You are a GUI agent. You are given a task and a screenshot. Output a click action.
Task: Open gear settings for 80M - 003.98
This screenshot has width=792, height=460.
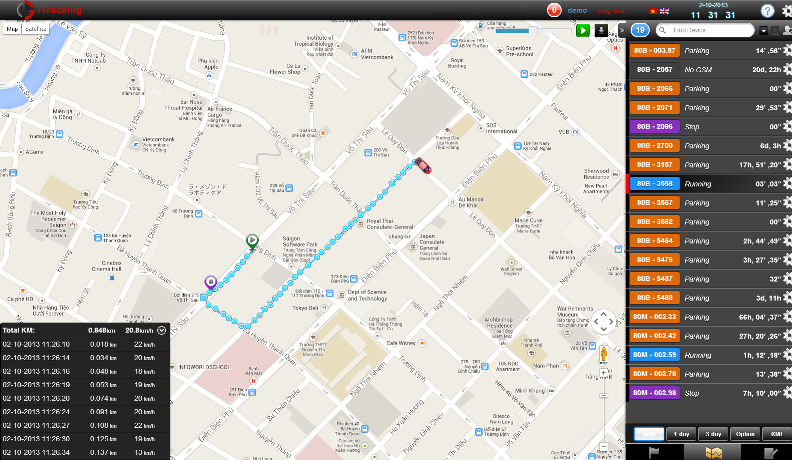pyautogui.click(x=787, y=393)
